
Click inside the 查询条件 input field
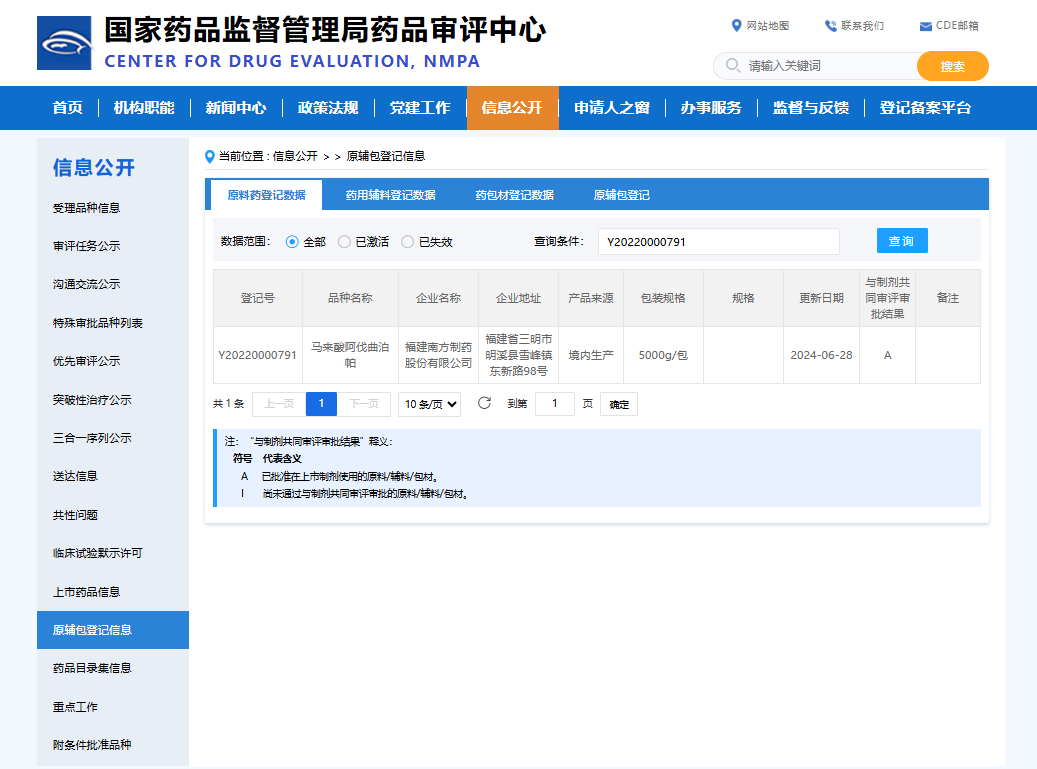tap(718, 240)
